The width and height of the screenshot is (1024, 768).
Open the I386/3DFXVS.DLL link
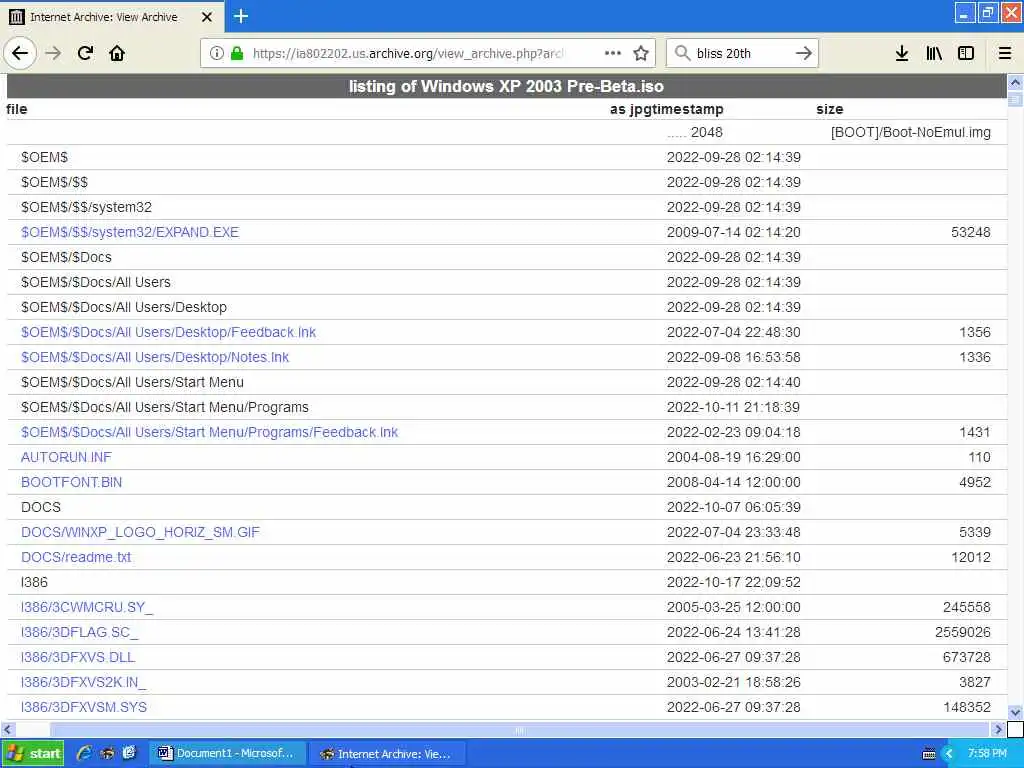point(78,657)
